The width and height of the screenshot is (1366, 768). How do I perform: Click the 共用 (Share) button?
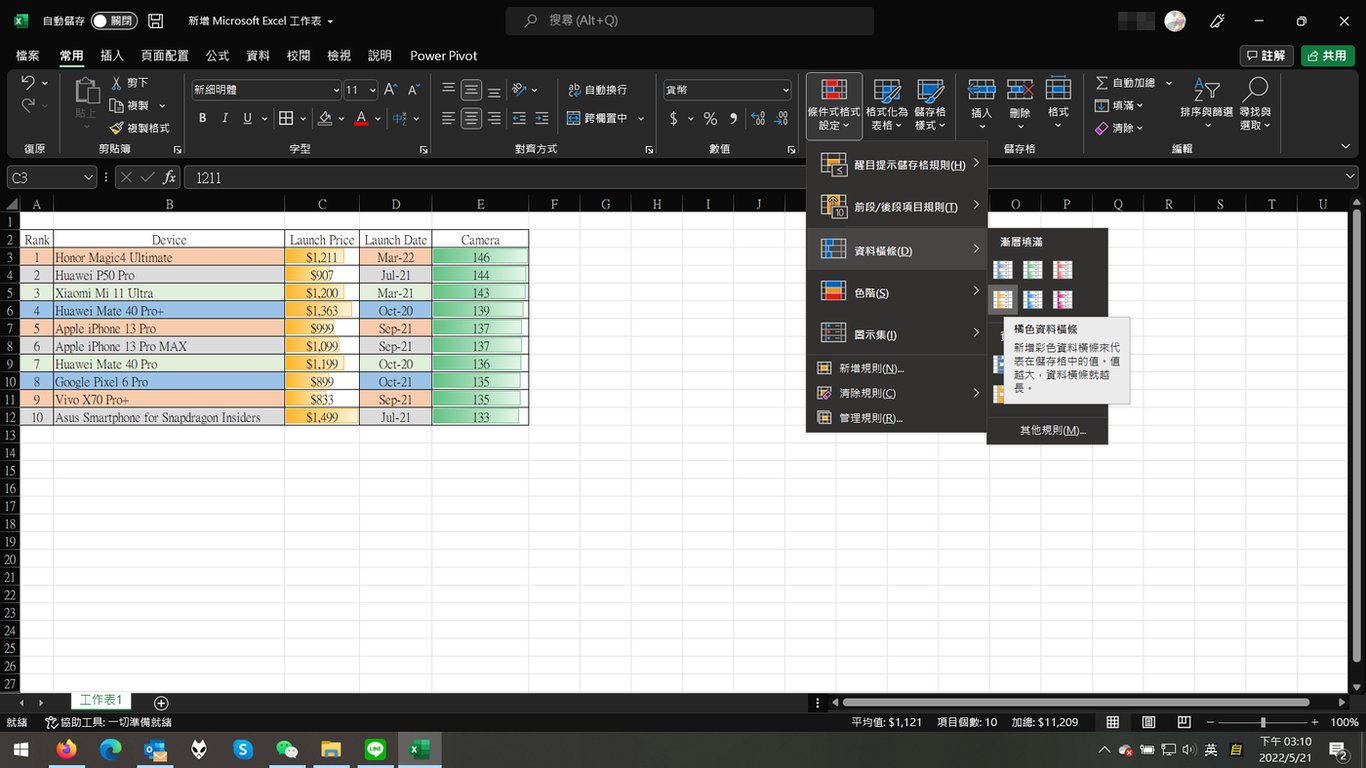point(1328,56)
